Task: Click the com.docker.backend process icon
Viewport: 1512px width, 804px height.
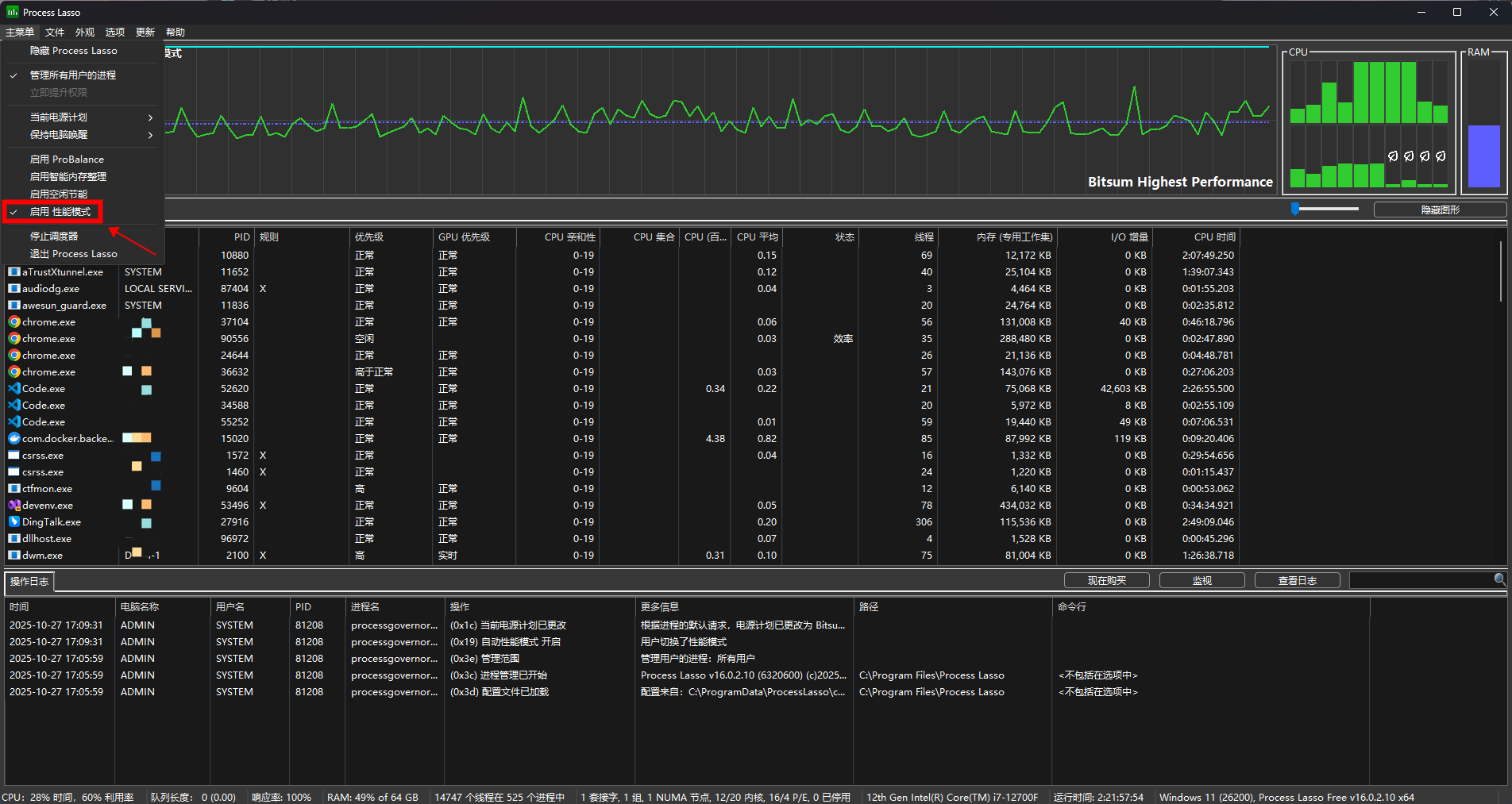Action: pyautogui.click(x=13, y=439)
